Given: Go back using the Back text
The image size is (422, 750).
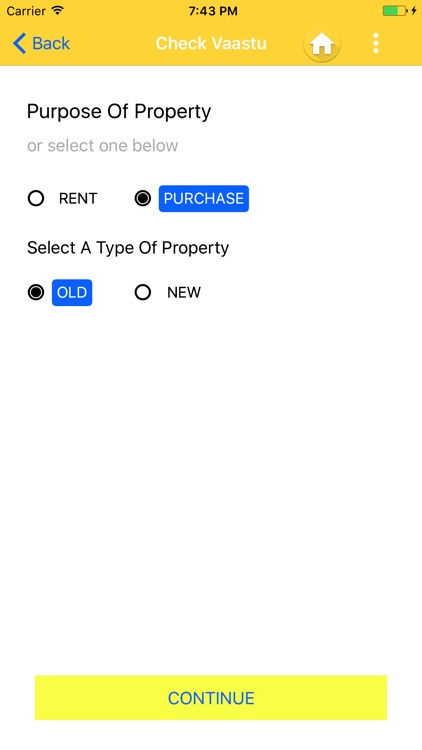Looking at the screenshot, I should pos(51,44).
